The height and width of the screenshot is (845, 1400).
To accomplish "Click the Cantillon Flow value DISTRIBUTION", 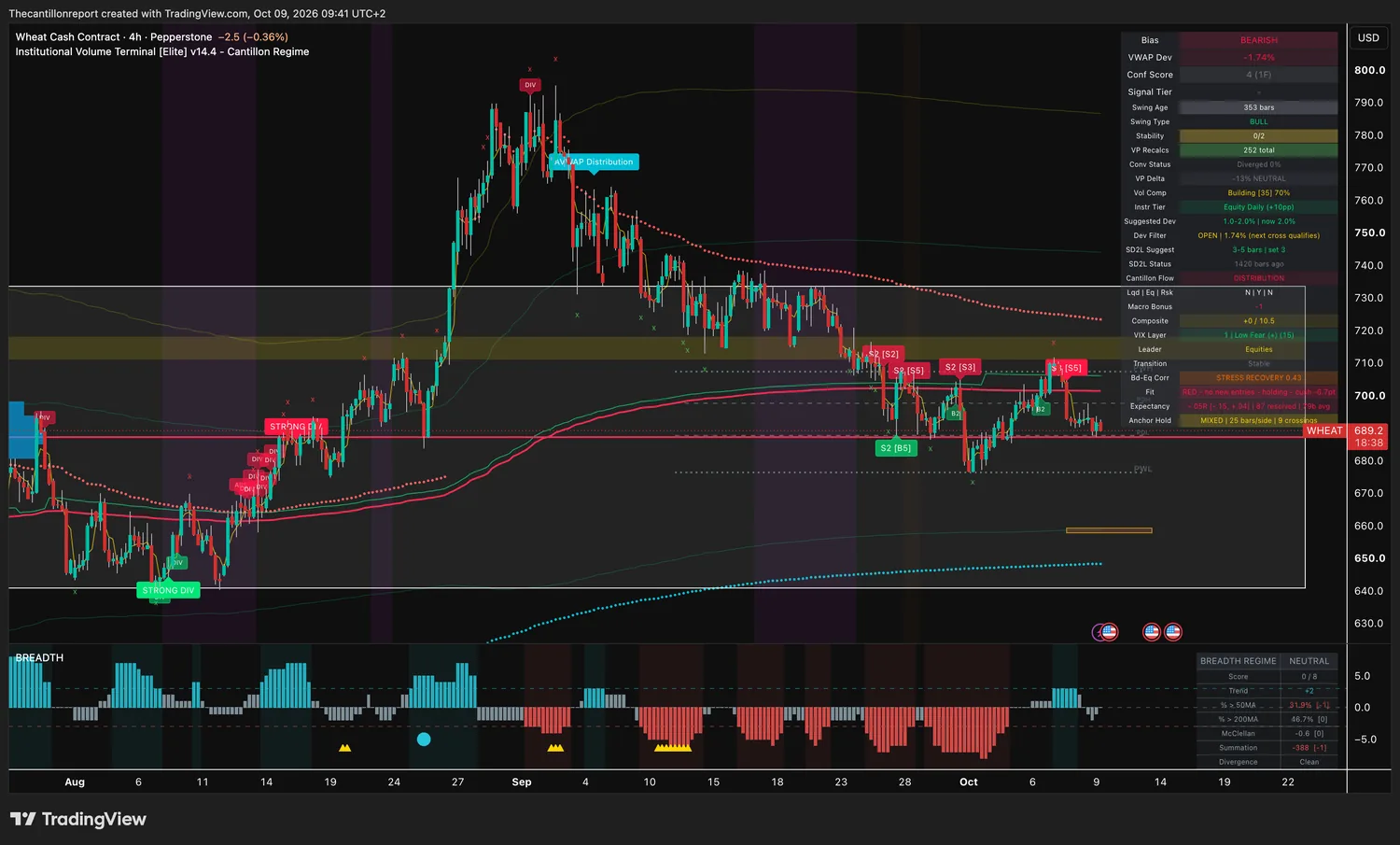I will coord(1259,278).
